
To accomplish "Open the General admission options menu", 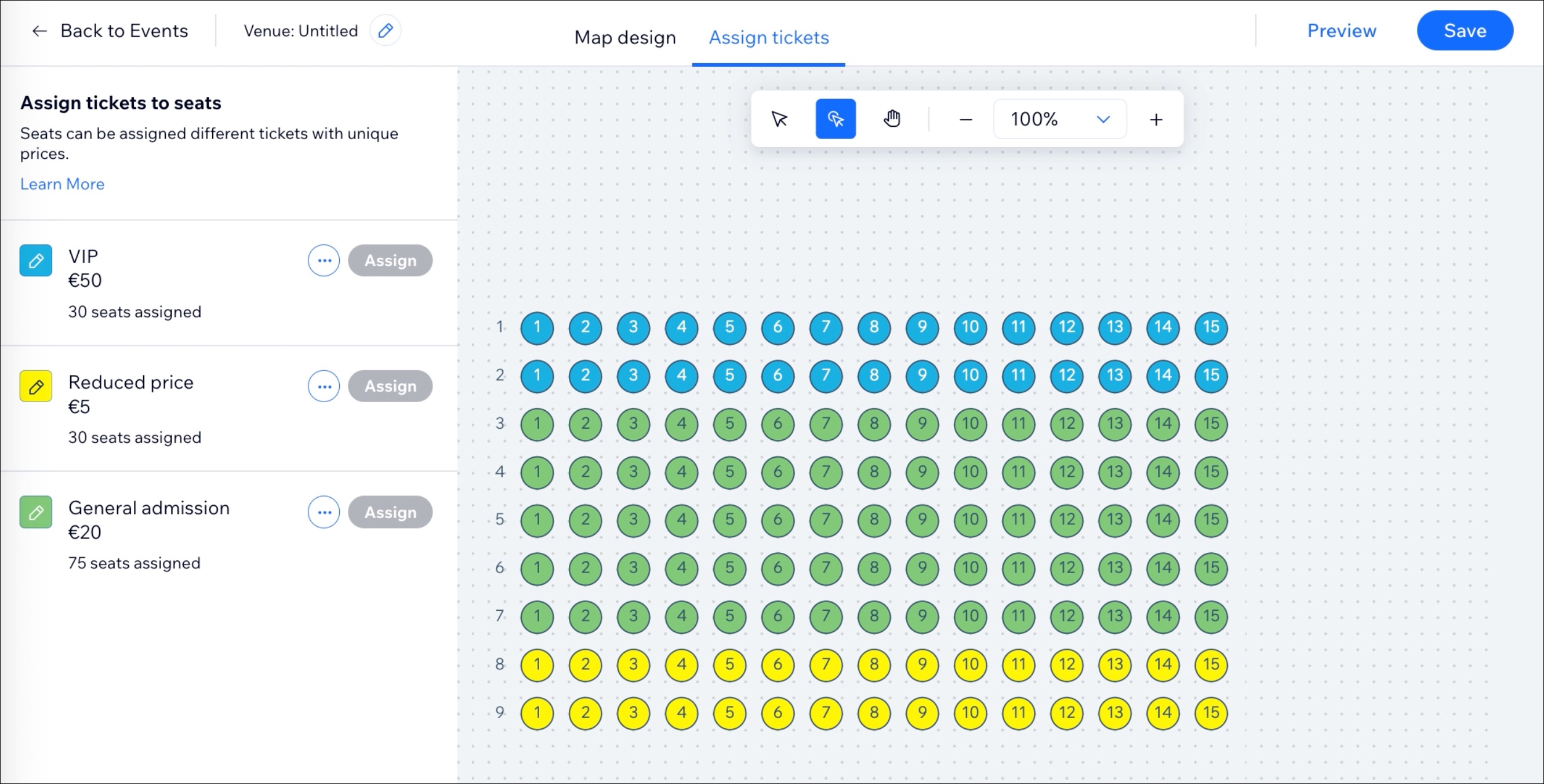I will (324, 511).
